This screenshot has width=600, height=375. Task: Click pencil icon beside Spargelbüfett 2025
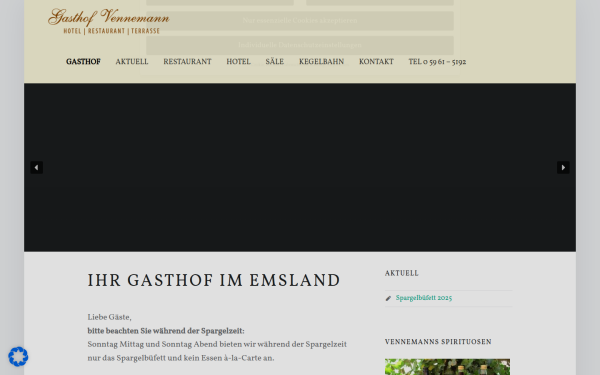(388, 298)
